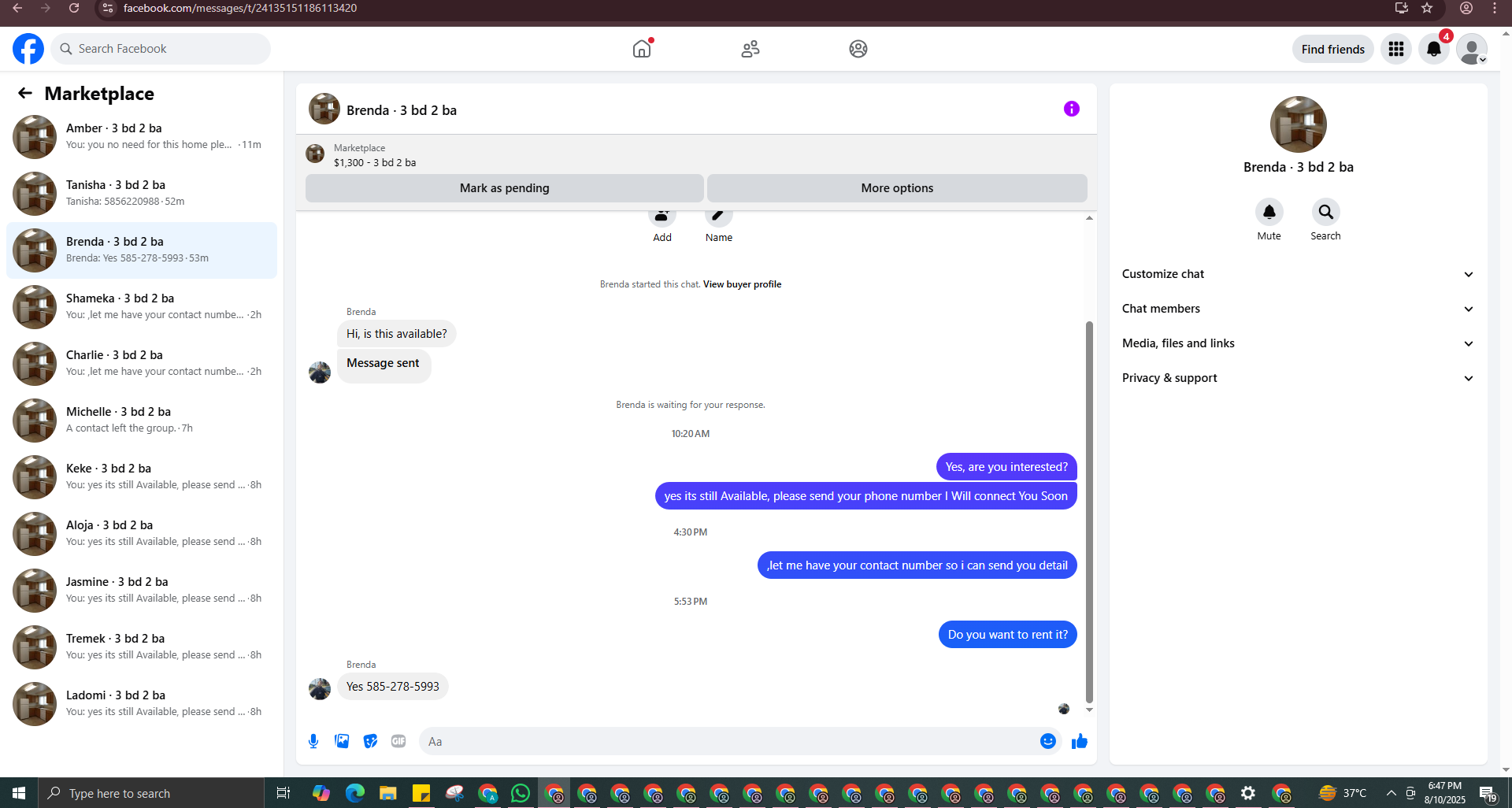Click the Name pencil edit icon
The height and width of the screenshot is (808, 1512).
point(718,215)
